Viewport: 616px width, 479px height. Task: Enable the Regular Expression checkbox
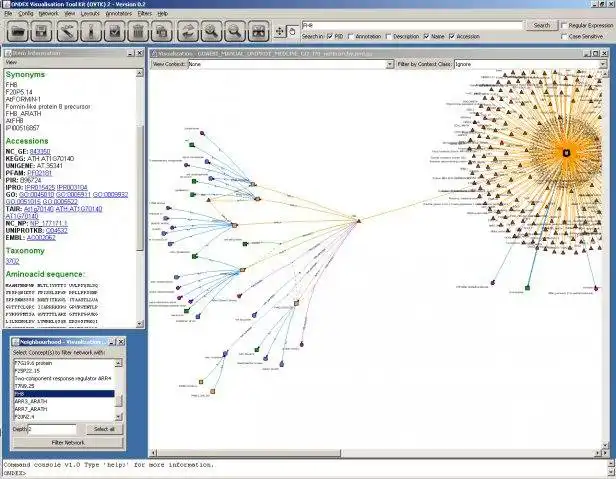[564, 25]
